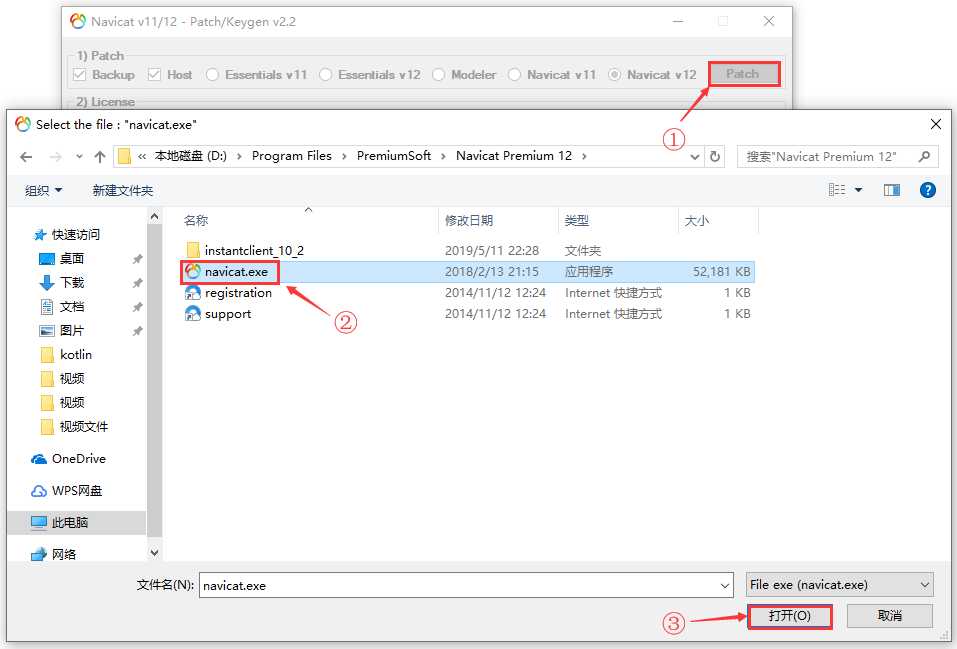The image size is (957, 649).
Task: Click the Forward navigation arrow
Action: tap(56, 157)
